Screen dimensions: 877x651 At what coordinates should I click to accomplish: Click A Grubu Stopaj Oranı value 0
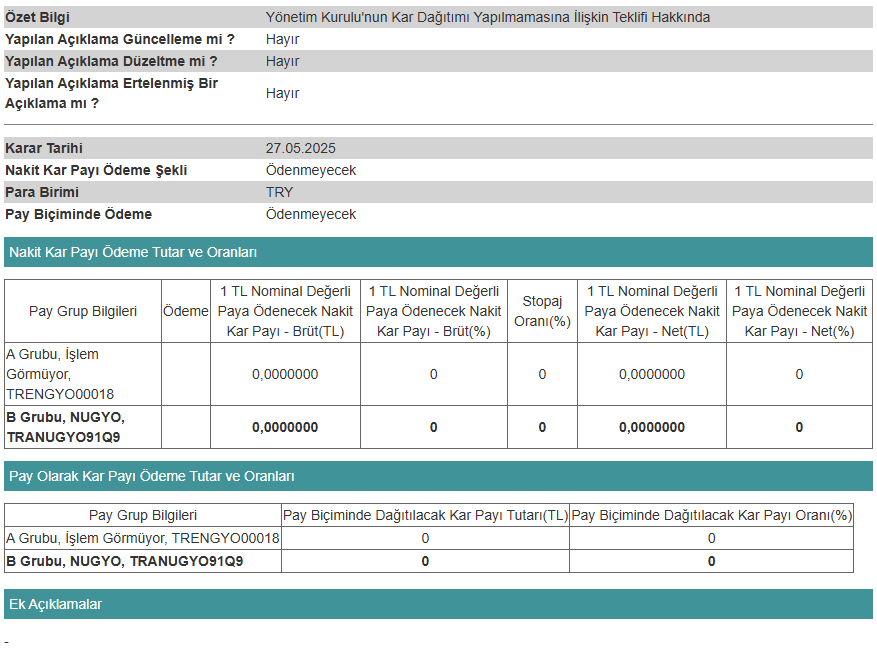point(542,374)
